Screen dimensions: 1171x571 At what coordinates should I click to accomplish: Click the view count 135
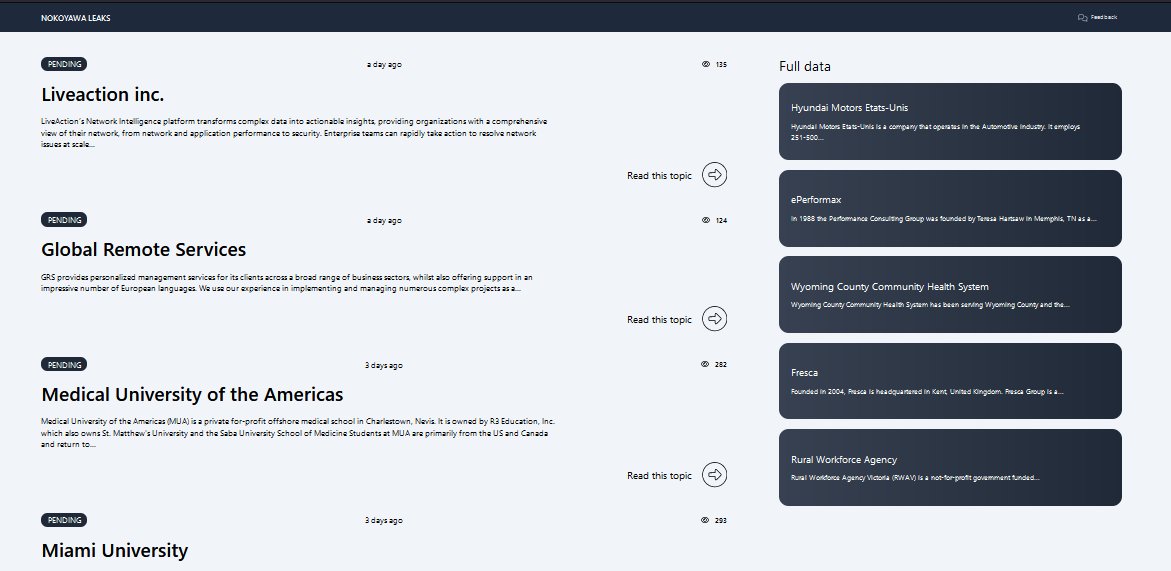tap(721, 64)
